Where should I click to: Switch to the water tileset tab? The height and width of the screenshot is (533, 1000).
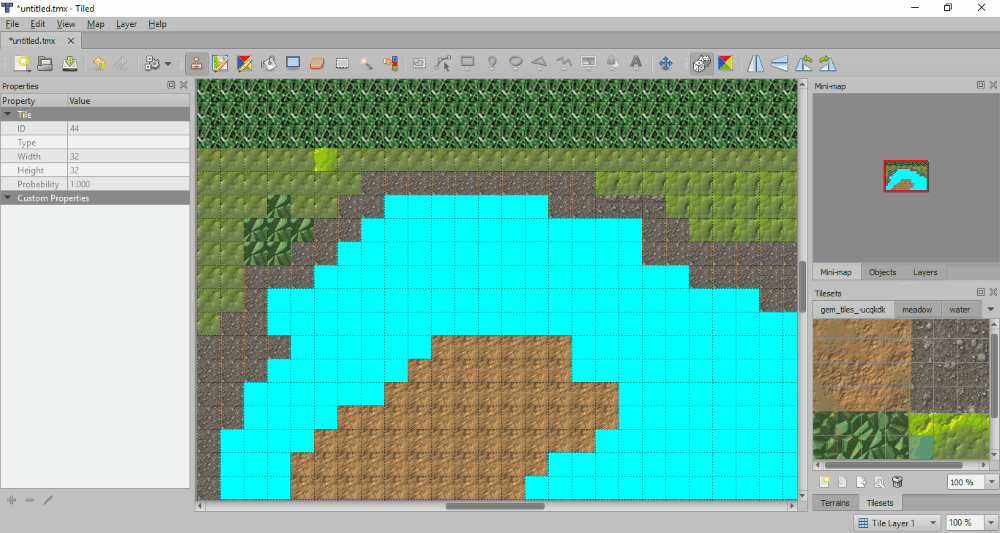tap(959, 310)
